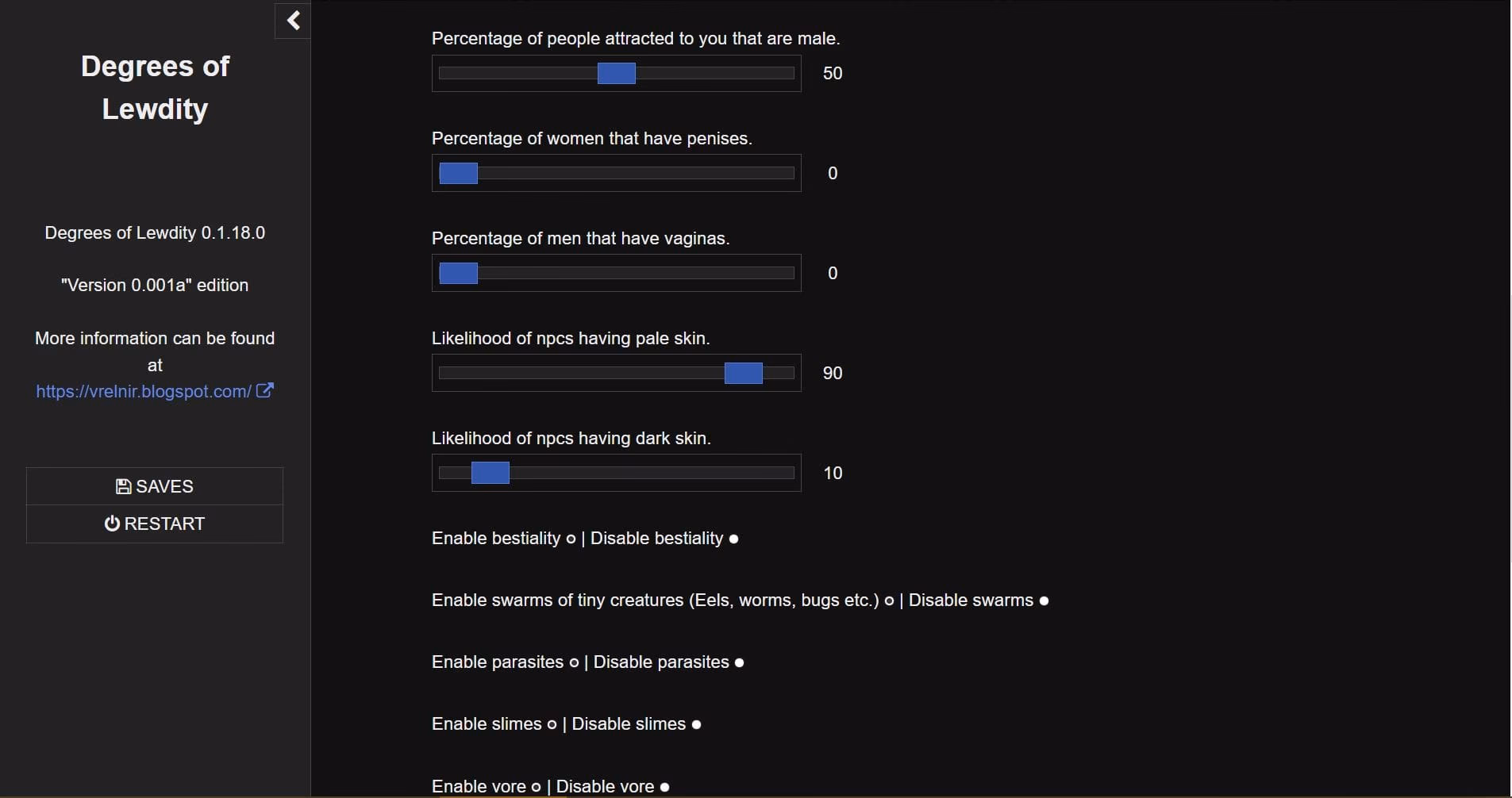Click the floppy disk icon in SAVES

123,486
